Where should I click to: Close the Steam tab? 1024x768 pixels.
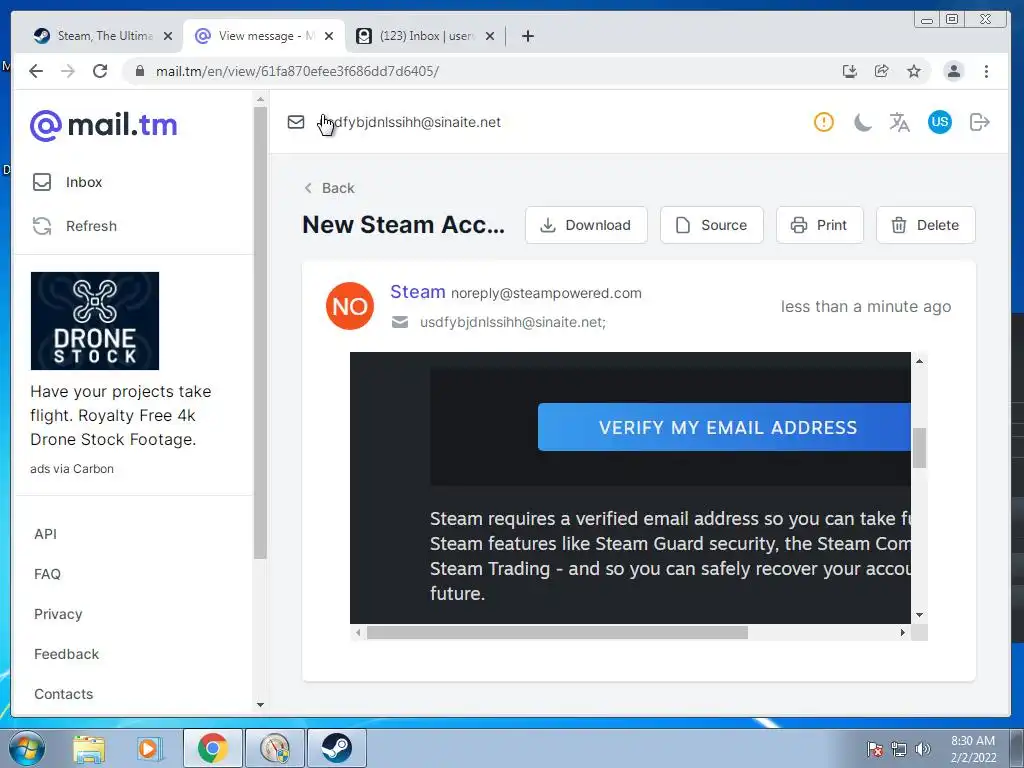[168, 36]
